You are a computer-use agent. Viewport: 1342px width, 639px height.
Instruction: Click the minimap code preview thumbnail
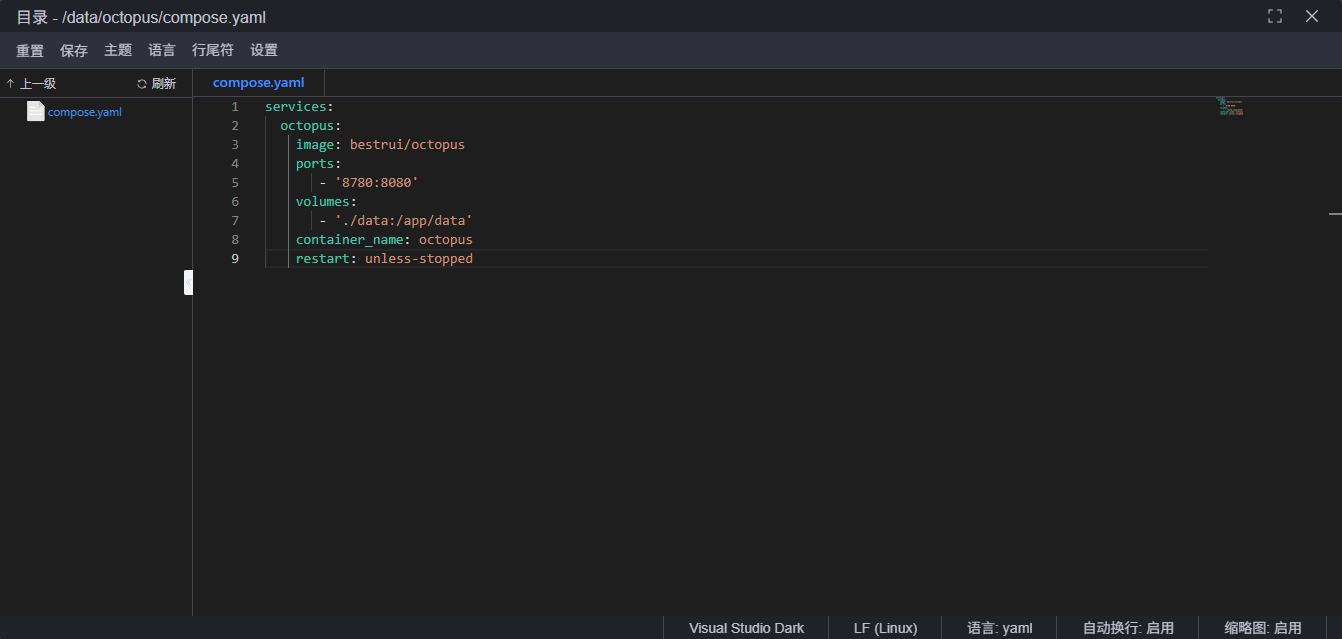point(1230,106)
